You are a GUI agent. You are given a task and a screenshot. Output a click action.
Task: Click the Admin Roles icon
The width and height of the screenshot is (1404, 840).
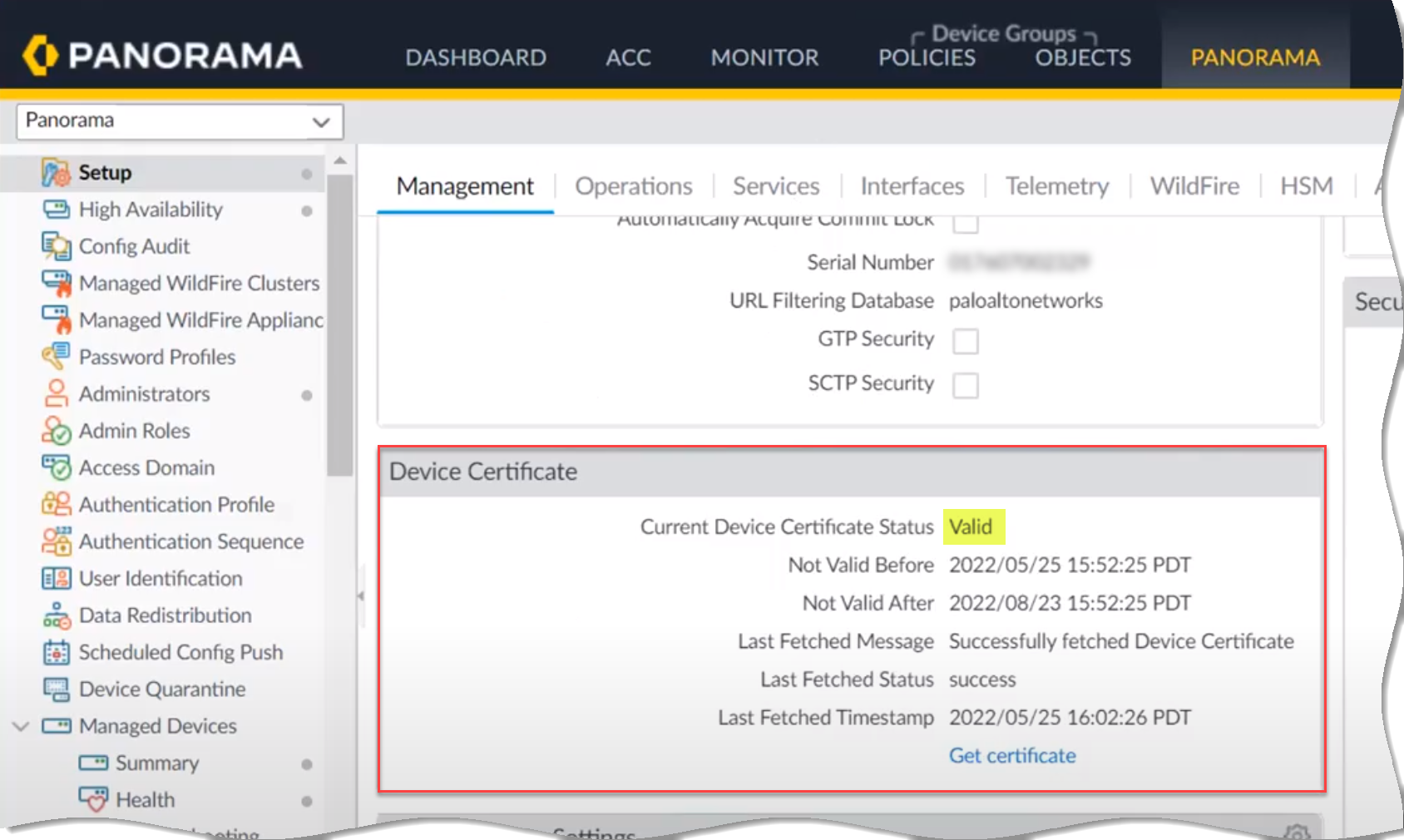[56, 431]
